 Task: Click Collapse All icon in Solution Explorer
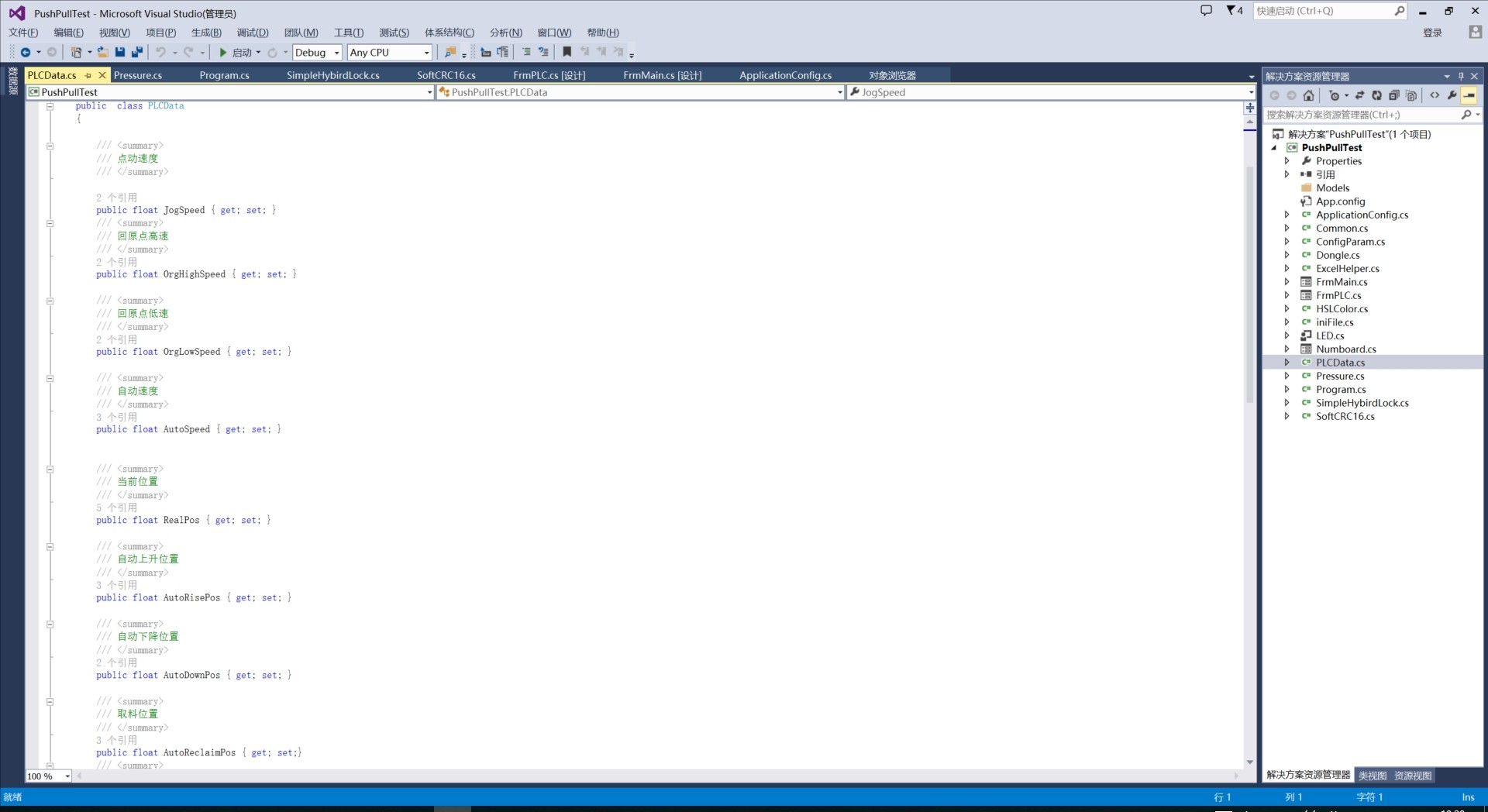click(x=1393, y=95)
